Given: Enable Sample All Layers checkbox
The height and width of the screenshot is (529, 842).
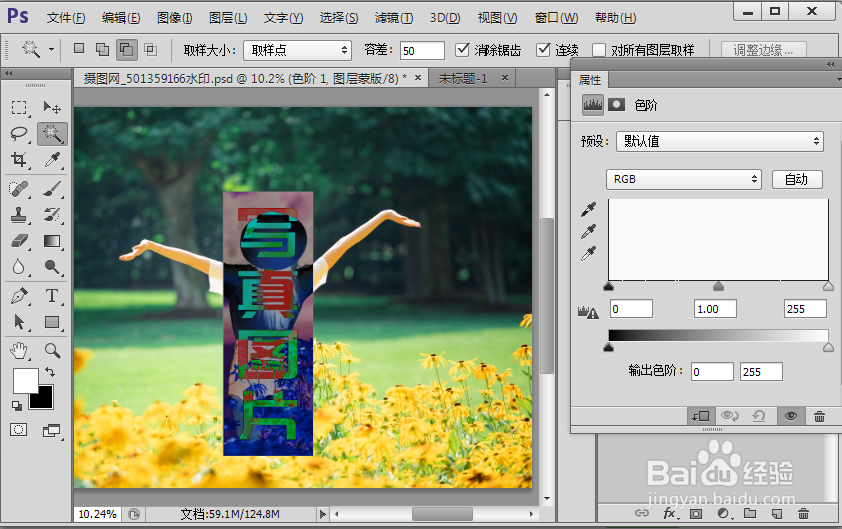Looking at the screenshot, I should (x=599, y=50).
